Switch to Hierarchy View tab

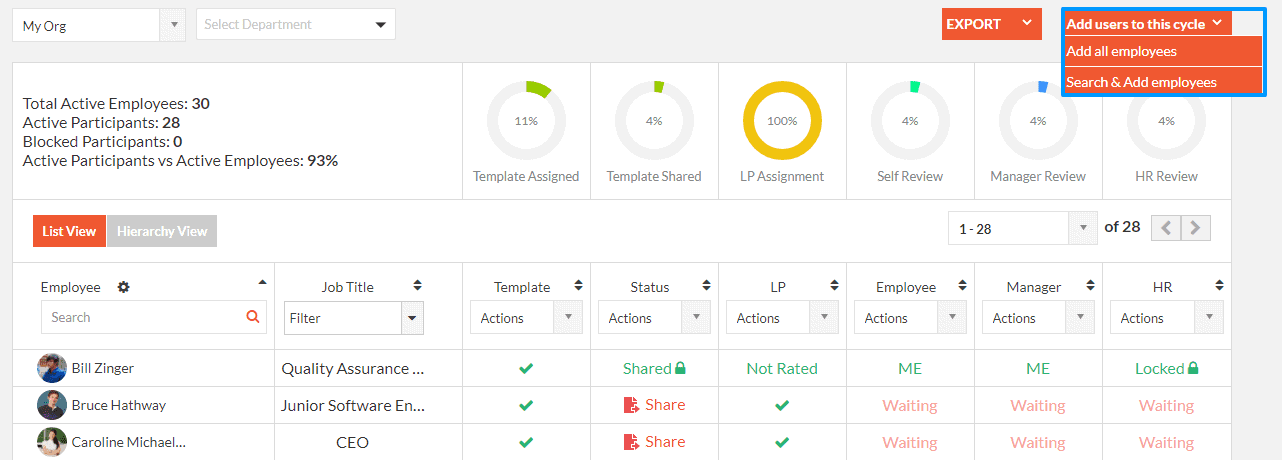[162, 231]
